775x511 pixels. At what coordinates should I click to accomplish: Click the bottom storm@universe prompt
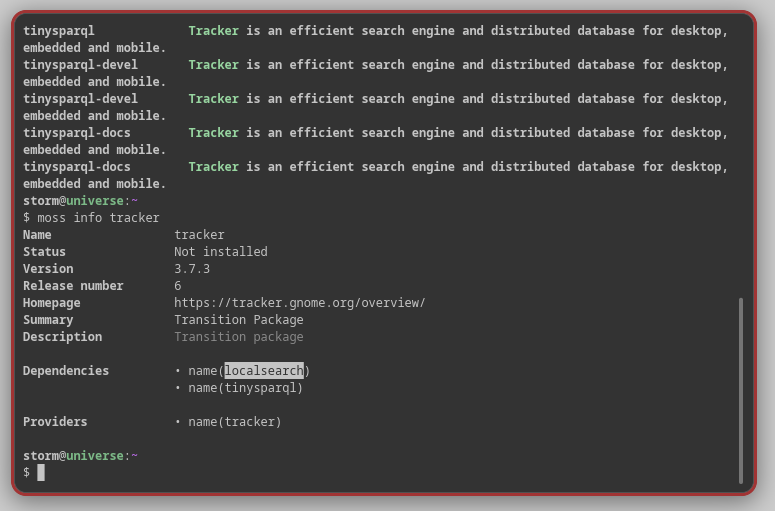tap(80, 456)
